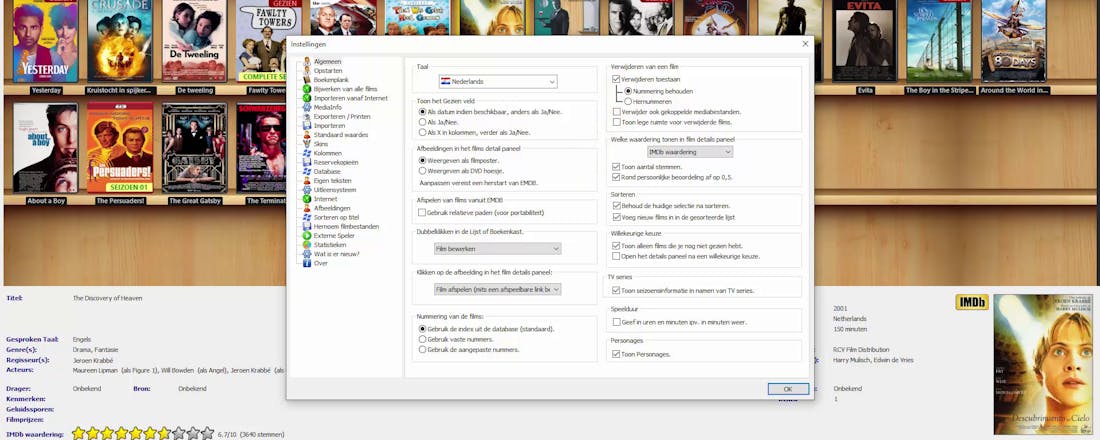Open the Algemeen settings page icon
Image resolution: width=1100 pixels, height=440 pixels.
tap(307, 62)
